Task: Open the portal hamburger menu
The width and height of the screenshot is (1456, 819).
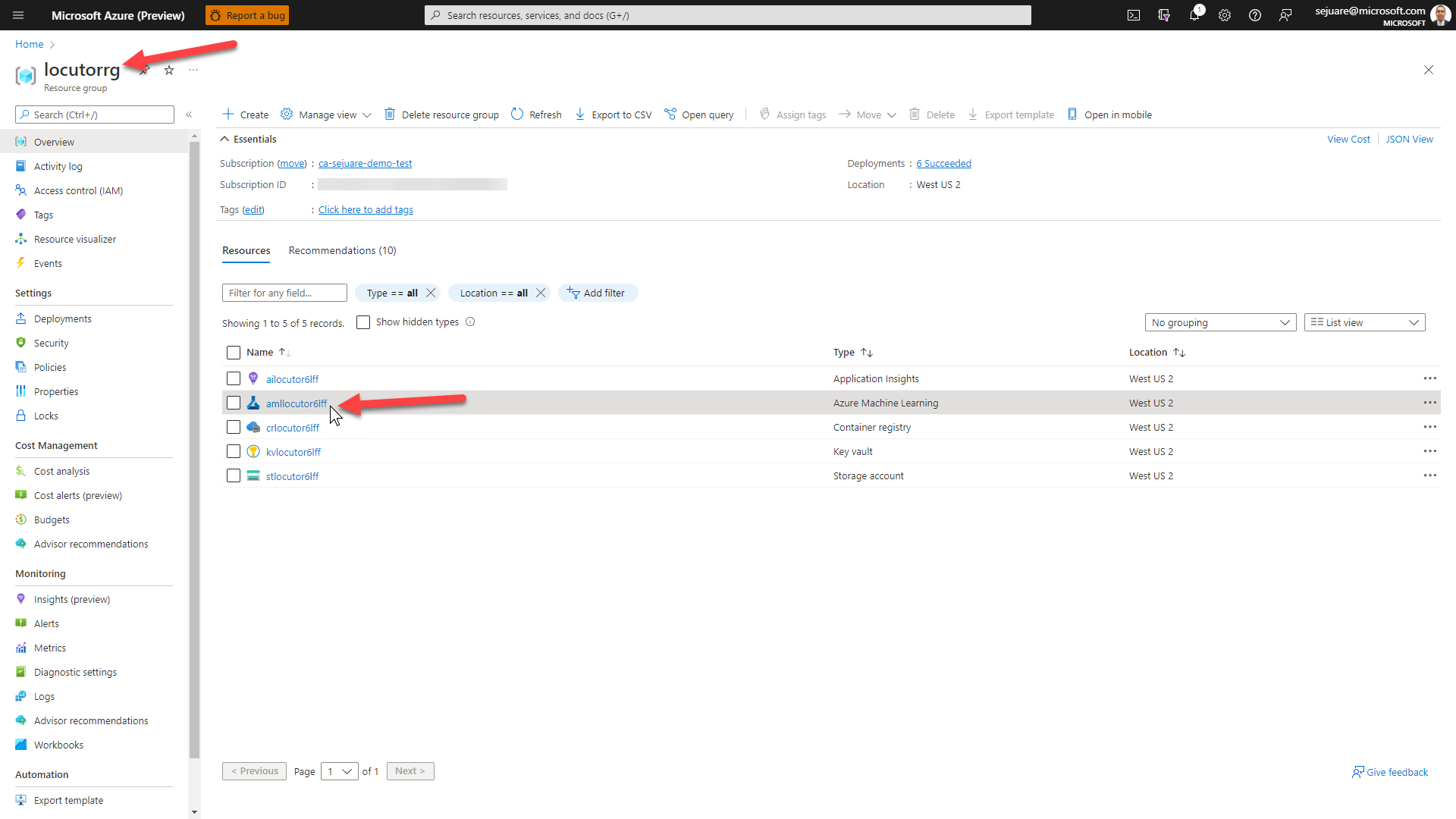Action: tap(18, 15)
